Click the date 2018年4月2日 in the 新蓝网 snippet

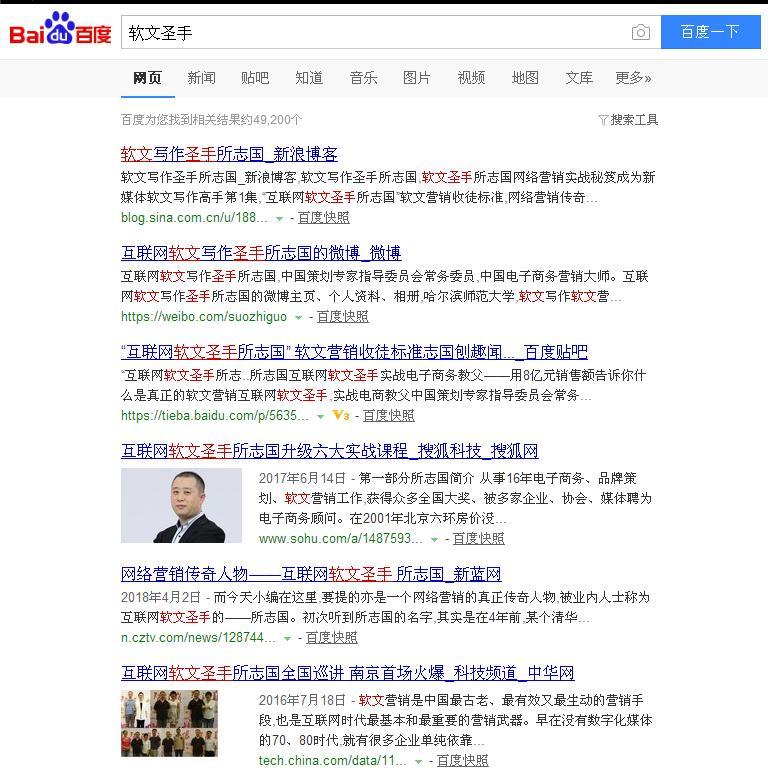tap(160, 597)
